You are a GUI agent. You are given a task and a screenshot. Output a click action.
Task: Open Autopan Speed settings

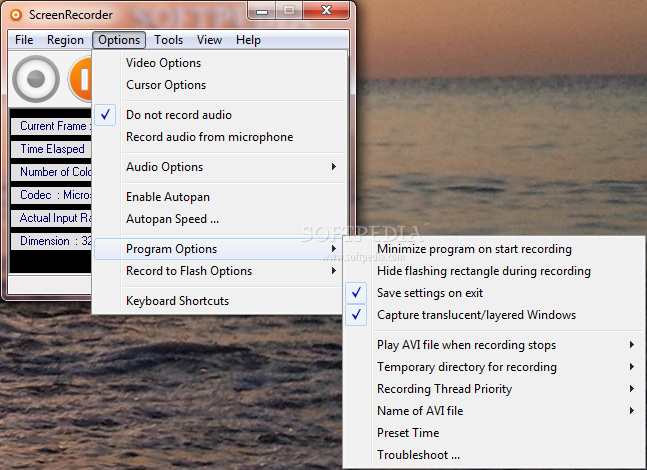[220, 219]
